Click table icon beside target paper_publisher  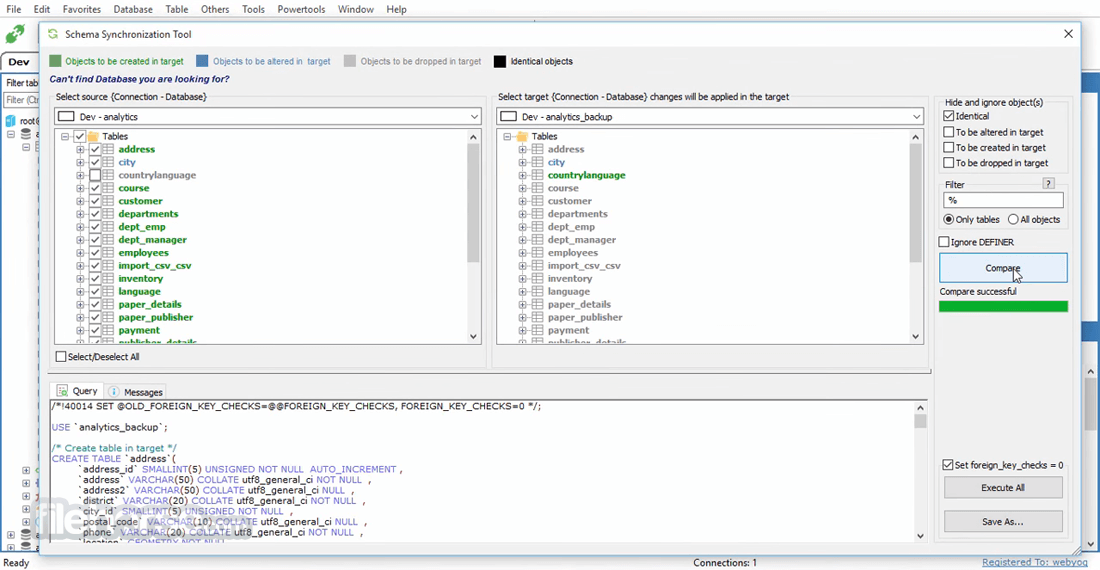537,318
